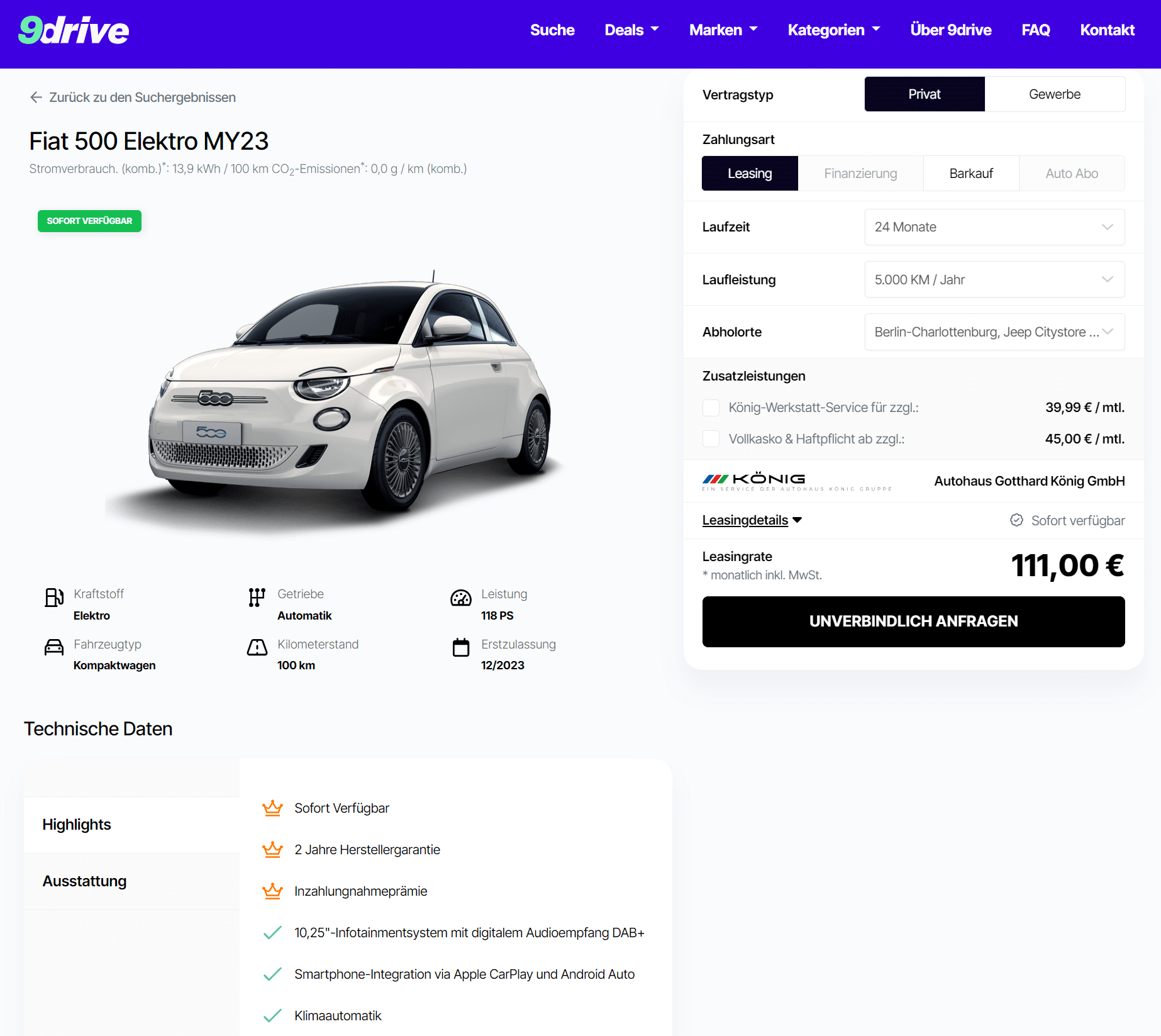Select Gewerbe contract type
The width and height of the screenshot is (1161, 1036).
[x=1055, y=94]
